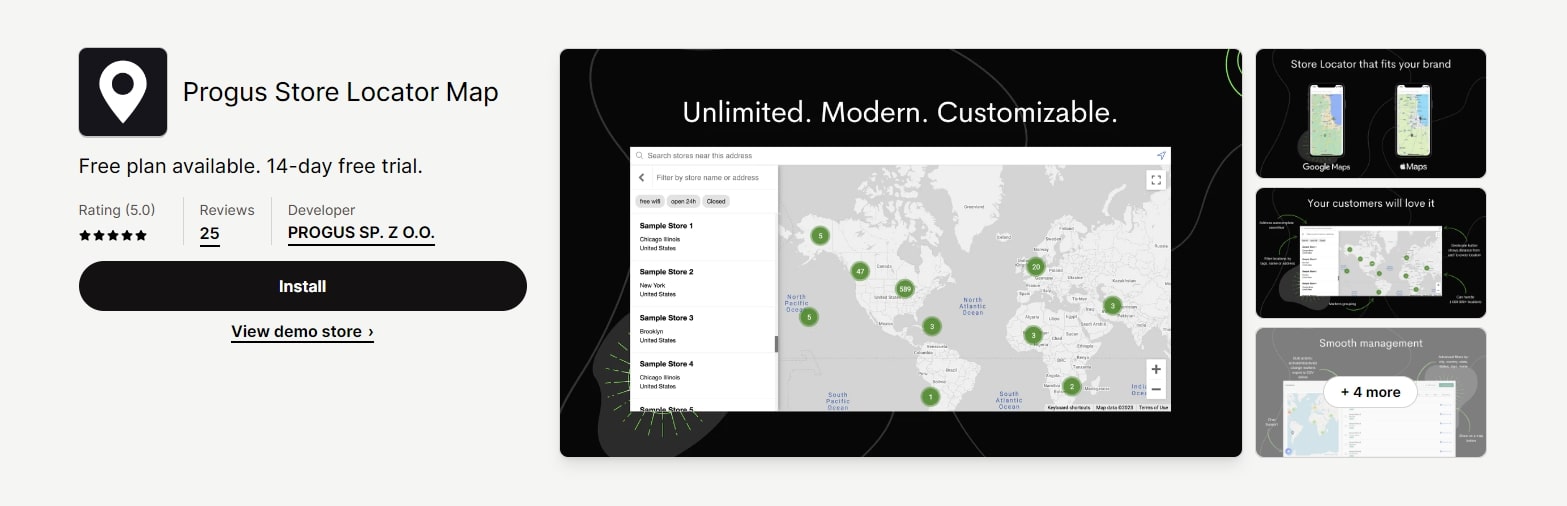Select Sample Store 1 in the list
Image resolution: width=1567 pixels, height=506 pixels.
tap(704, 237)
